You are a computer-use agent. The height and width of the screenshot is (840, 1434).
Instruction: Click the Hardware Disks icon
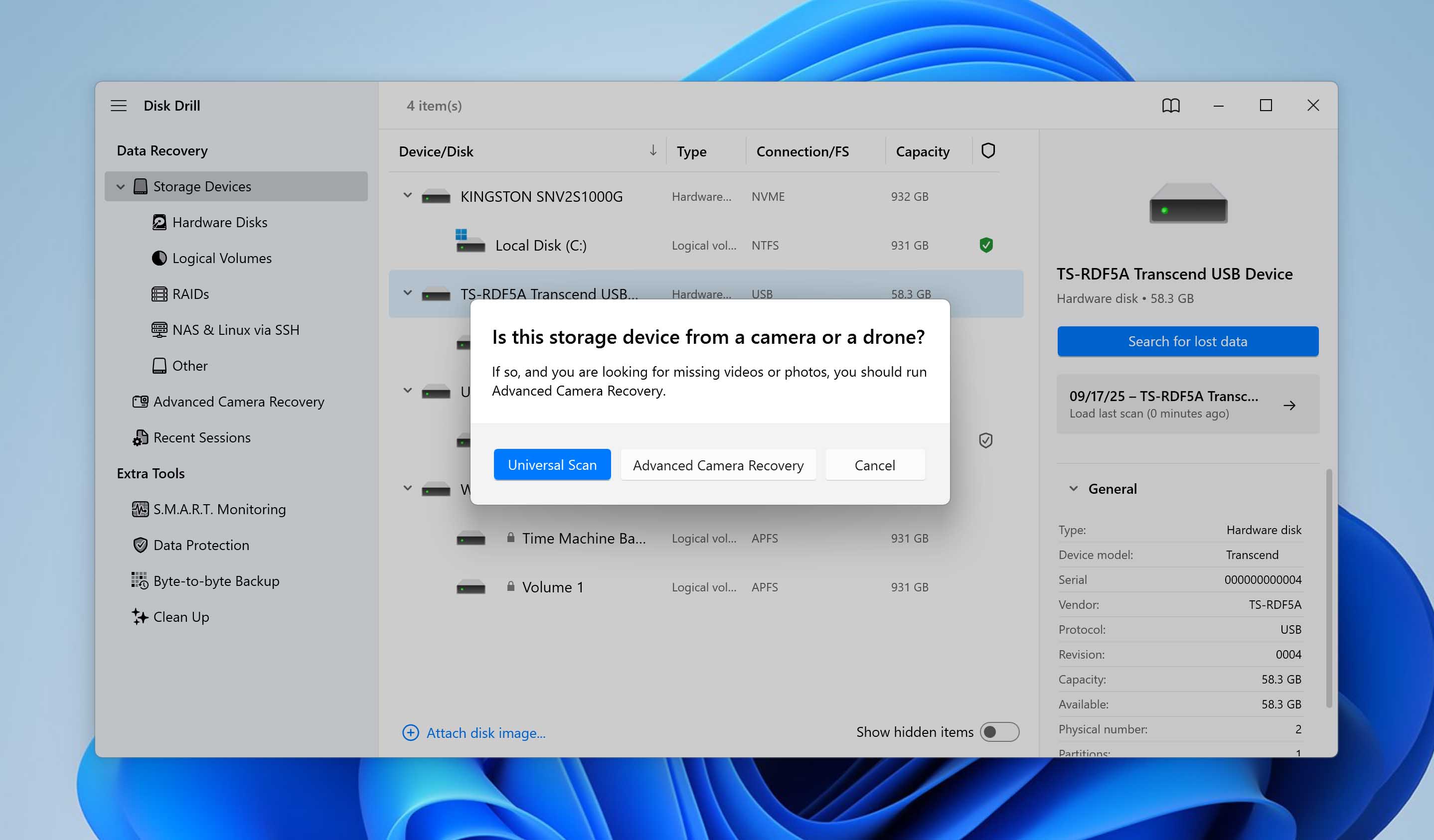tap(159, 222)
